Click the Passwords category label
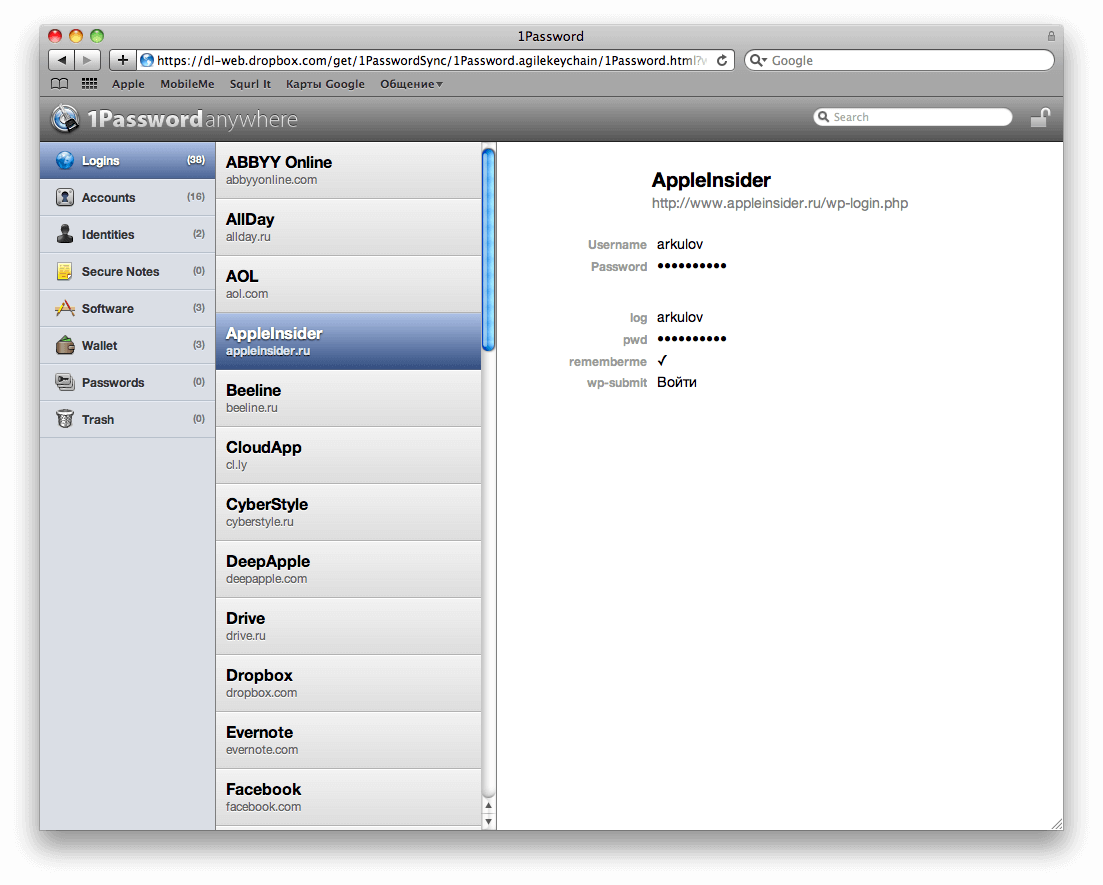The height and width of the screenshot is (885, 1103). 113,383
